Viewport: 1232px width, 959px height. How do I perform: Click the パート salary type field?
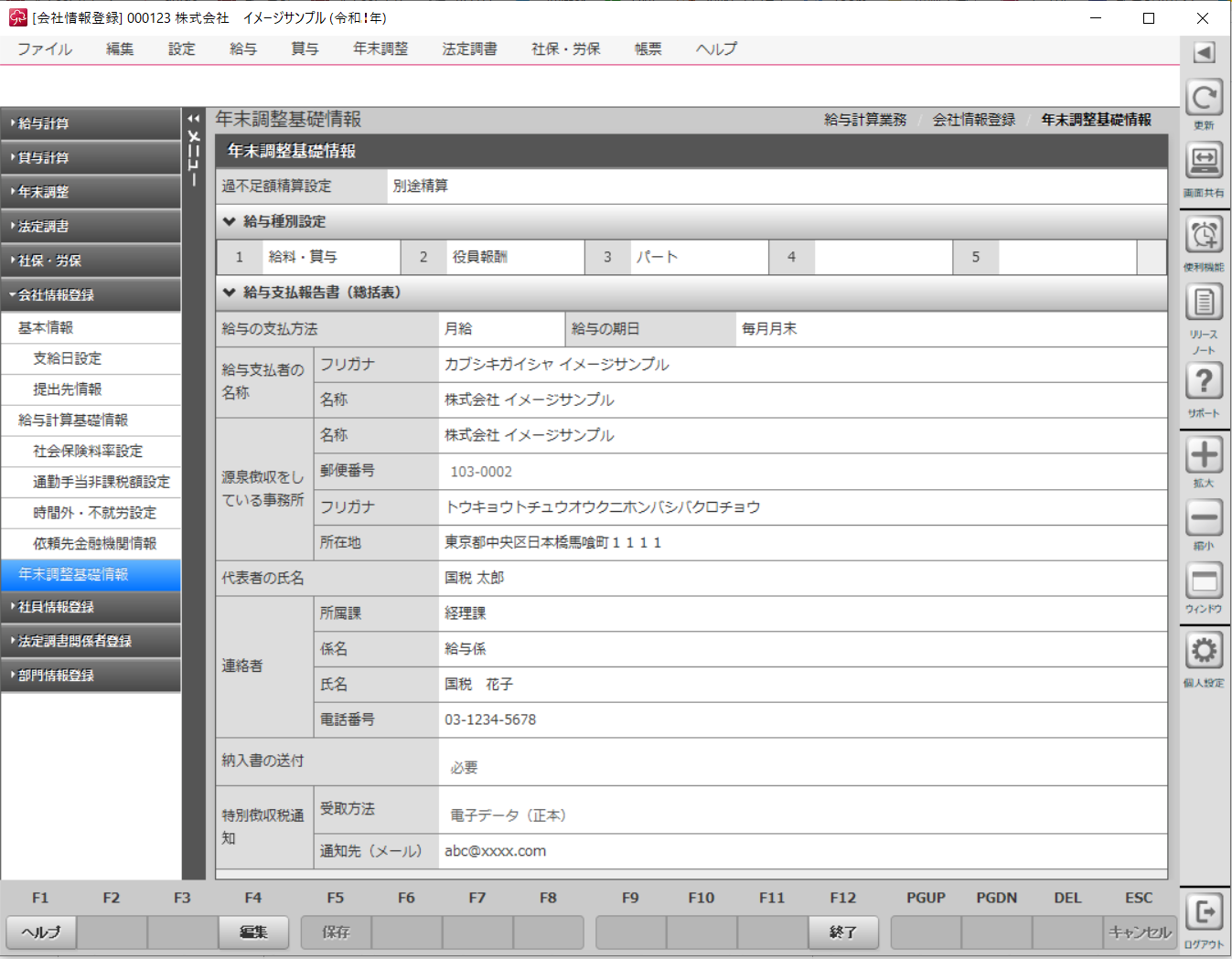coord(700,257)
